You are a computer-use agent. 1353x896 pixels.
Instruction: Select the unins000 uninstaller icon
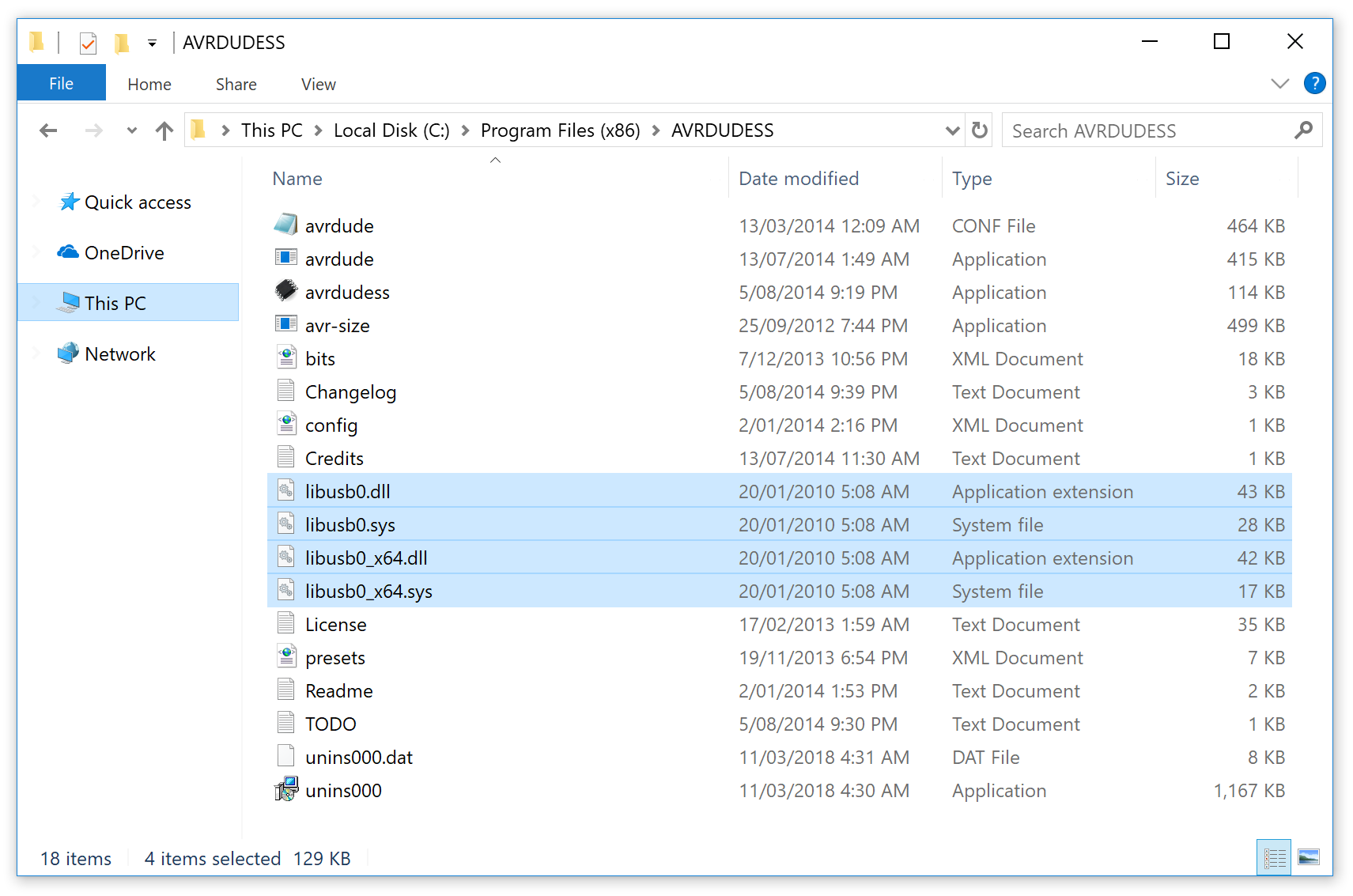click(x=286, y=789)
